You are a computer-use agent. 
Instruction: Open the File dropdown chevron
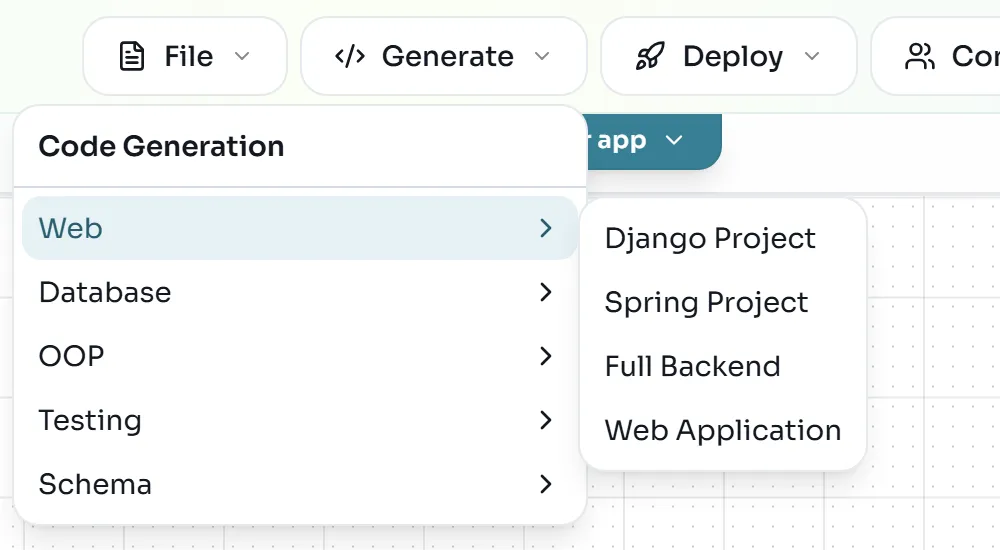pyautogui.click(x=242, y=56)
